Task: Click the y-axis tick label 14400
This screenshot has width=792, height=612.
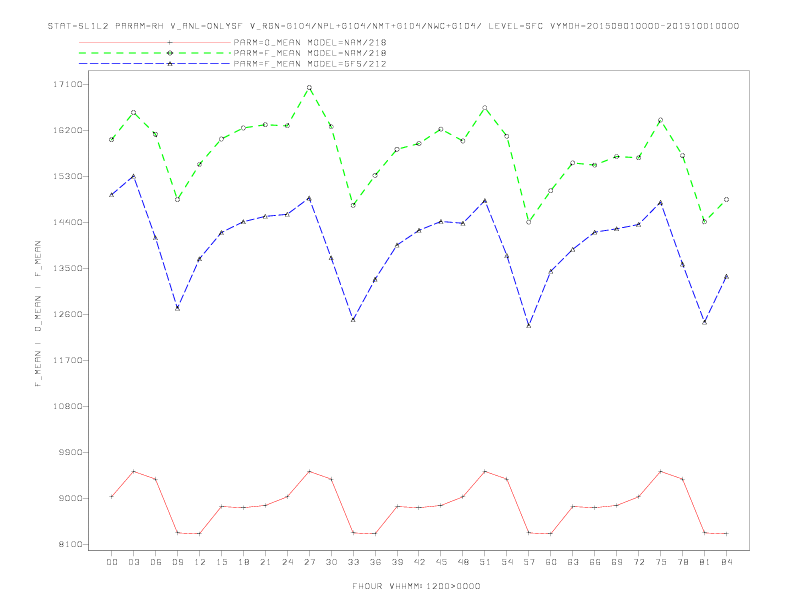Action: (x=68, y=222)
